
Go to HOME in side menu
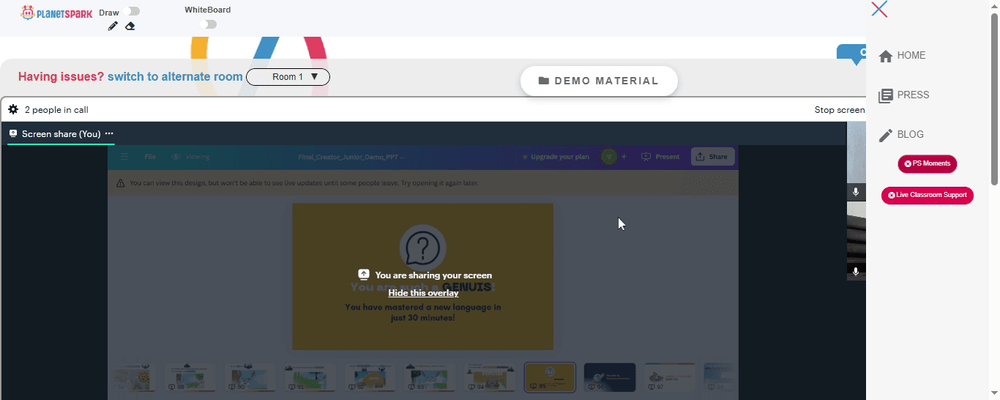pos(902,56)
